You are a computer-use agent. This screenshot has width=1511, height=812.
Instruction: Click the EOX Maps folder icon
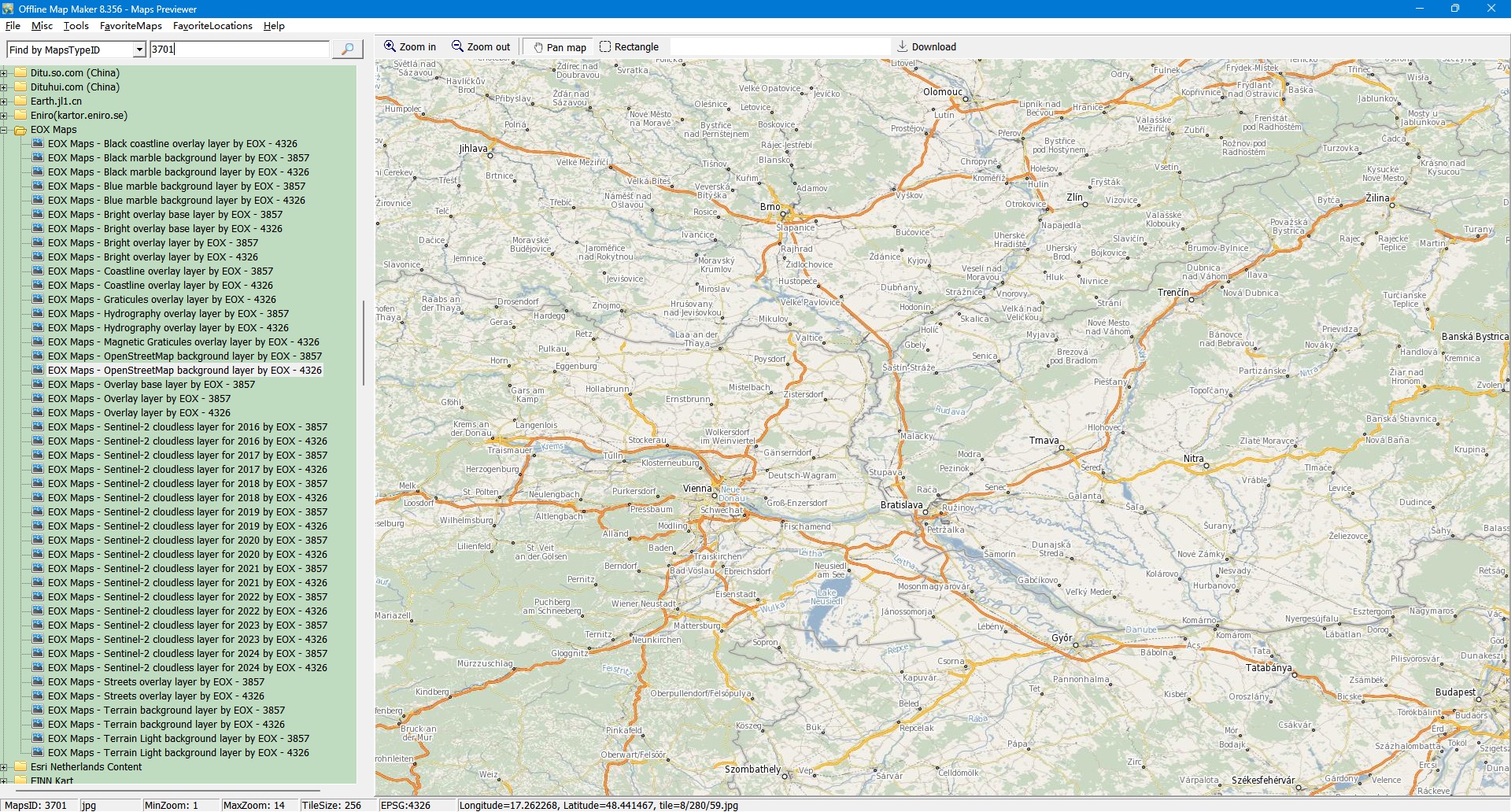[20, 130]
